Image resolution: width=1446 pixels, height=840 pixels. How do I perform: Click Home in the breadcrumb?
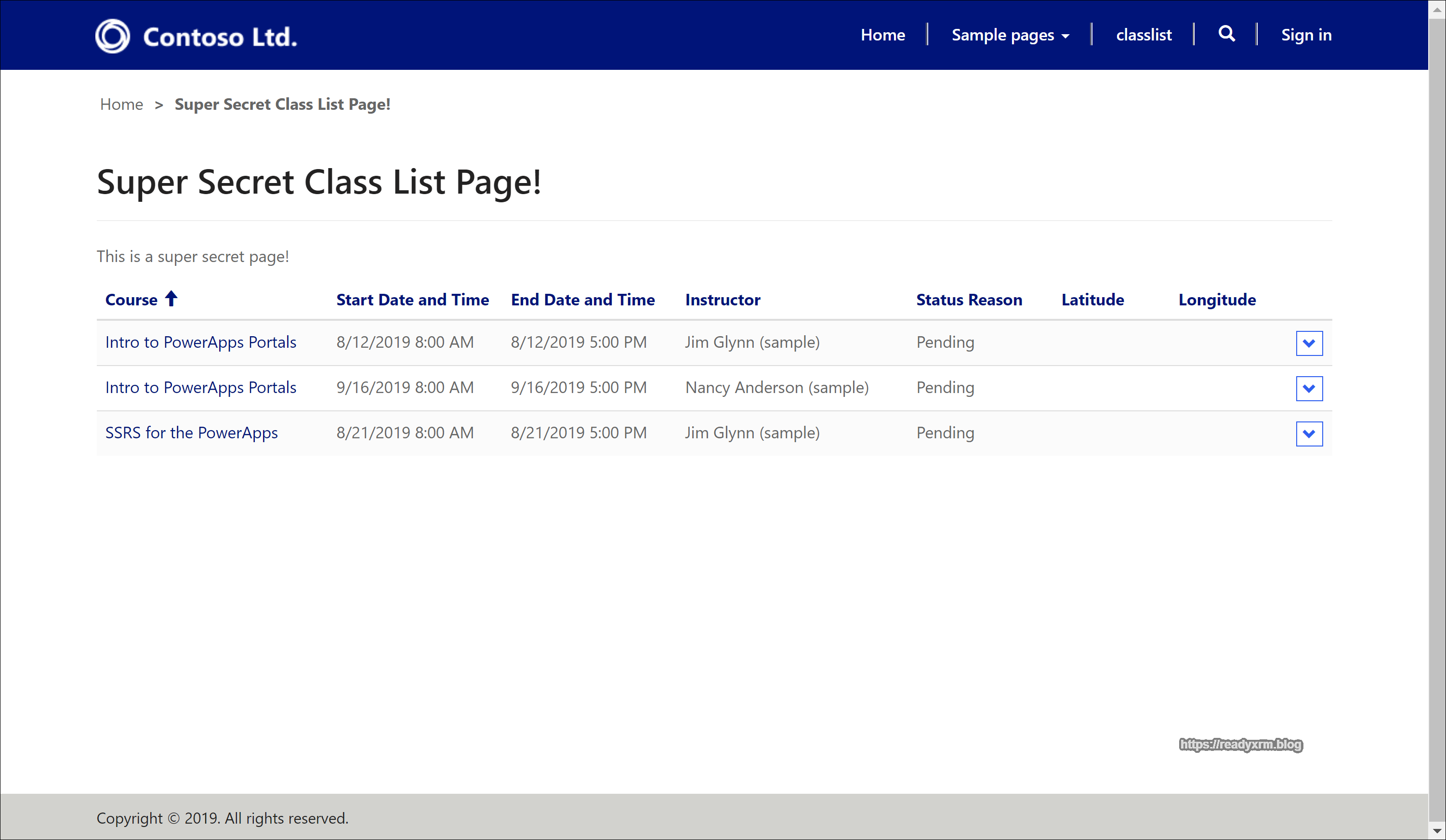click(x=121, y=105)
